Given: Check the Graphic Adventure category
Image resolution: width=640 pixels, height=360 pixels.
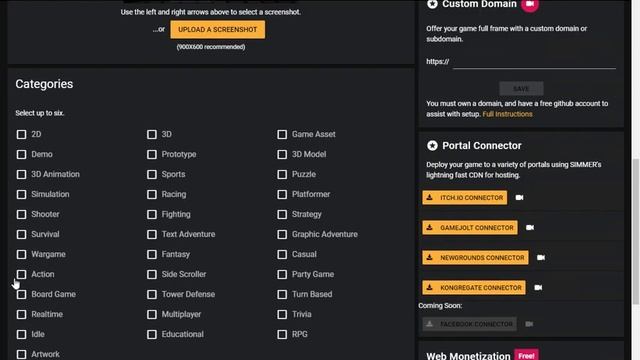Looking at the screenshot, I should tap(282, 234).
